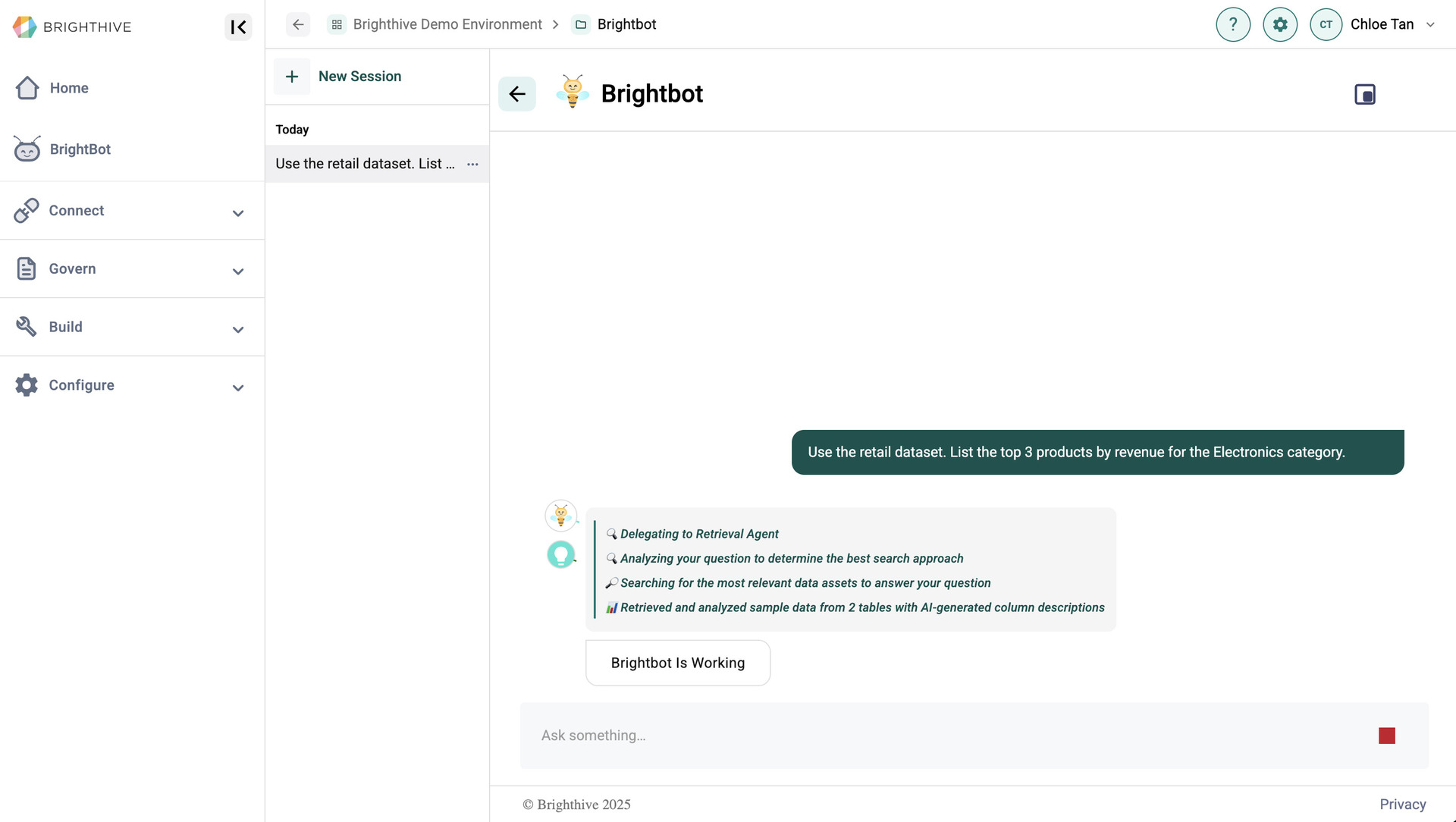The width and height of the screenshot is (1456, 822).
Task: Click the help question mark icon
Action: pos(1233,24)
